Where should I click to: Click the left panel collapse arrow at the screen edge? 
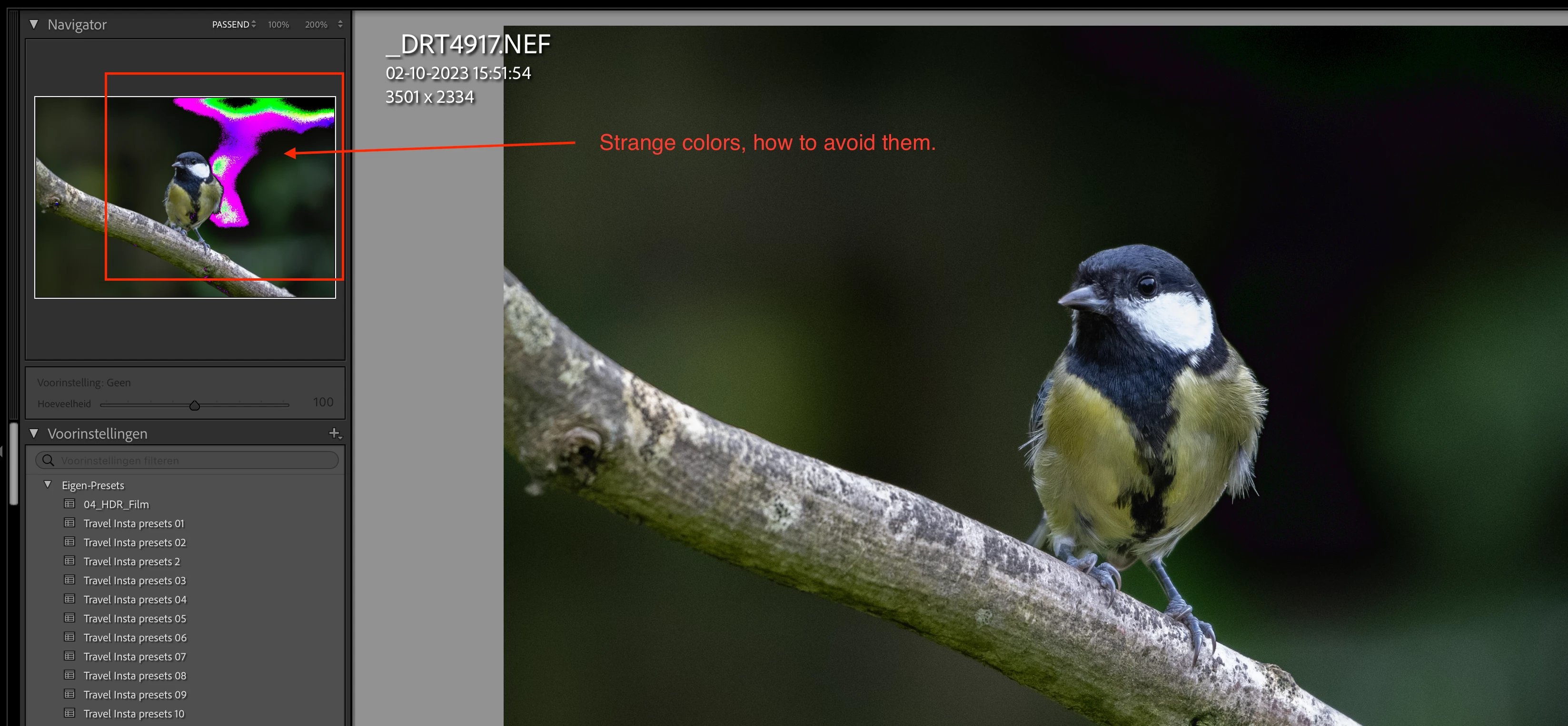2,451
